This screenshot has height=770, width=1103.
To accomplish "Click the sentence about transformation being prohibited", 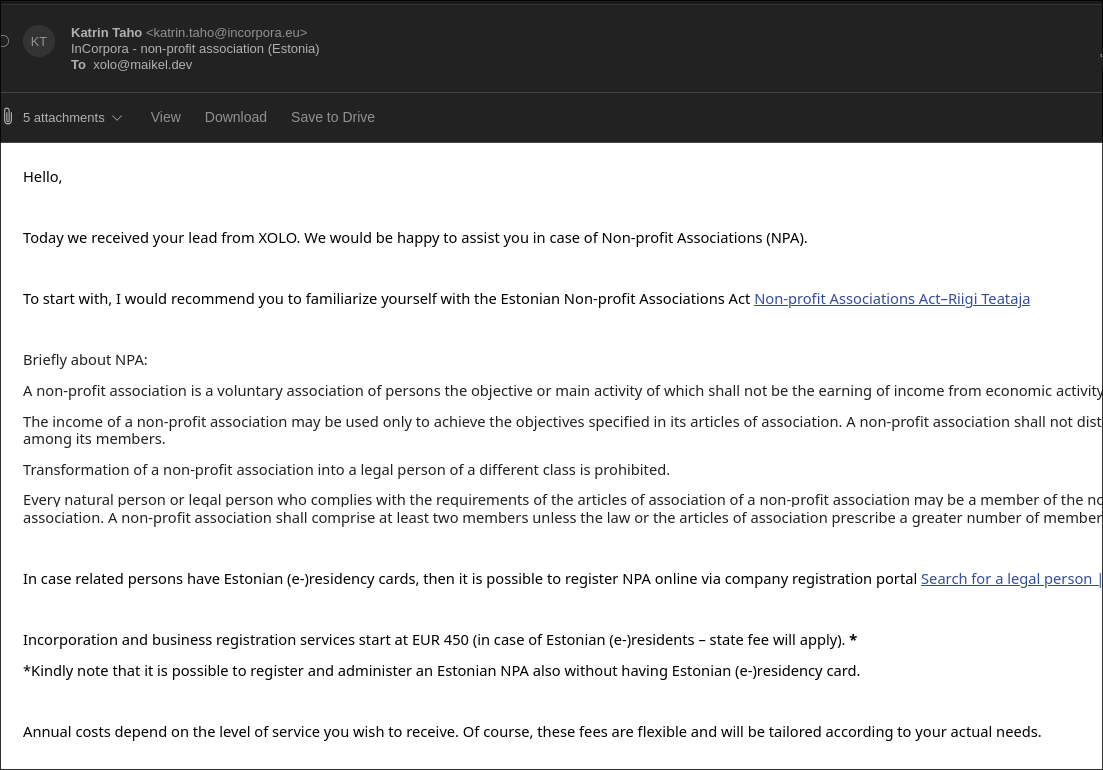I will click(346, 470).
